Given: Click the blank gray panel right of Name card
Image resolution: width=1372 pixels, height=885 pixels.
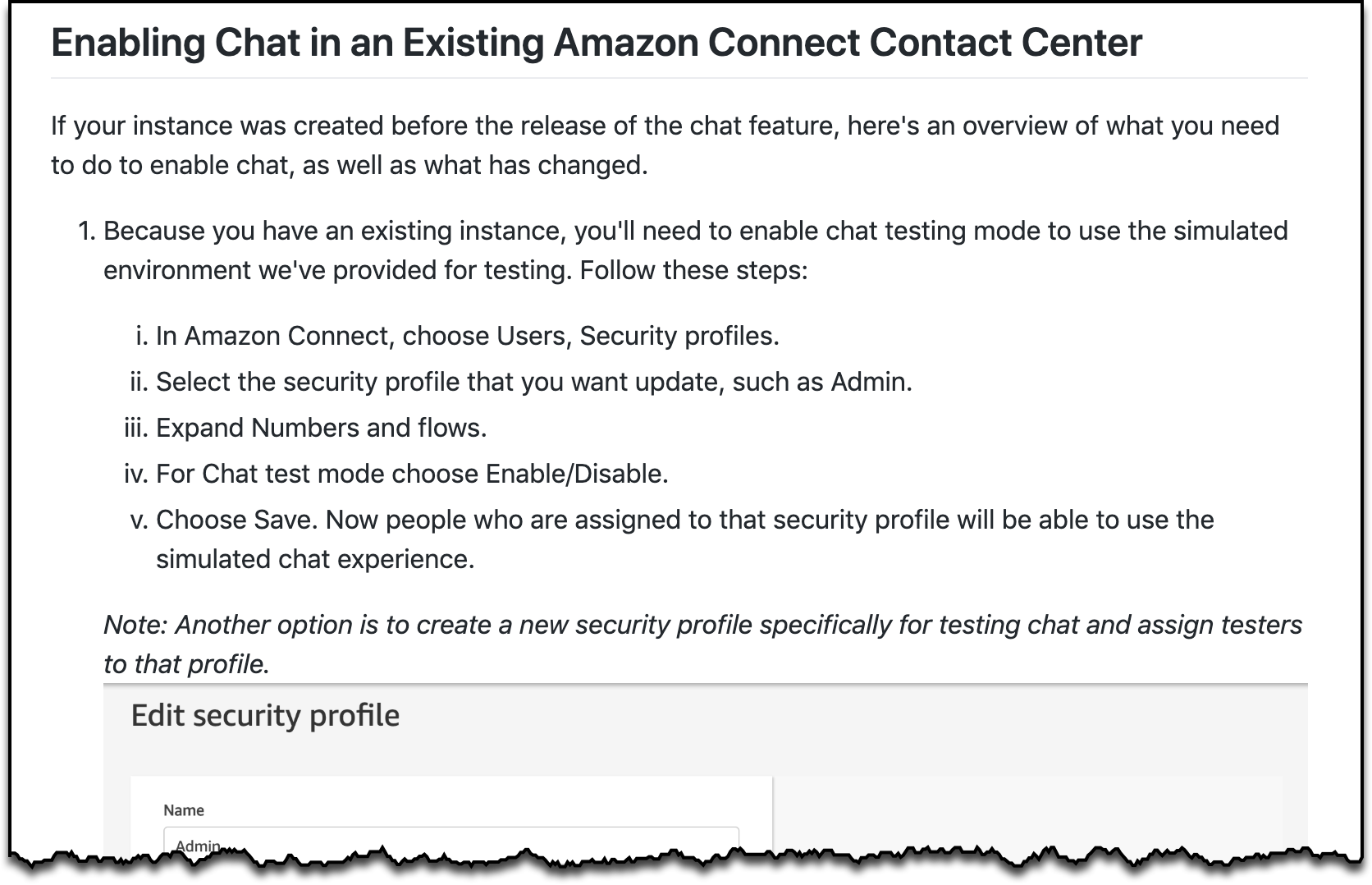Looking at the screenshot, I should 1027,813.
